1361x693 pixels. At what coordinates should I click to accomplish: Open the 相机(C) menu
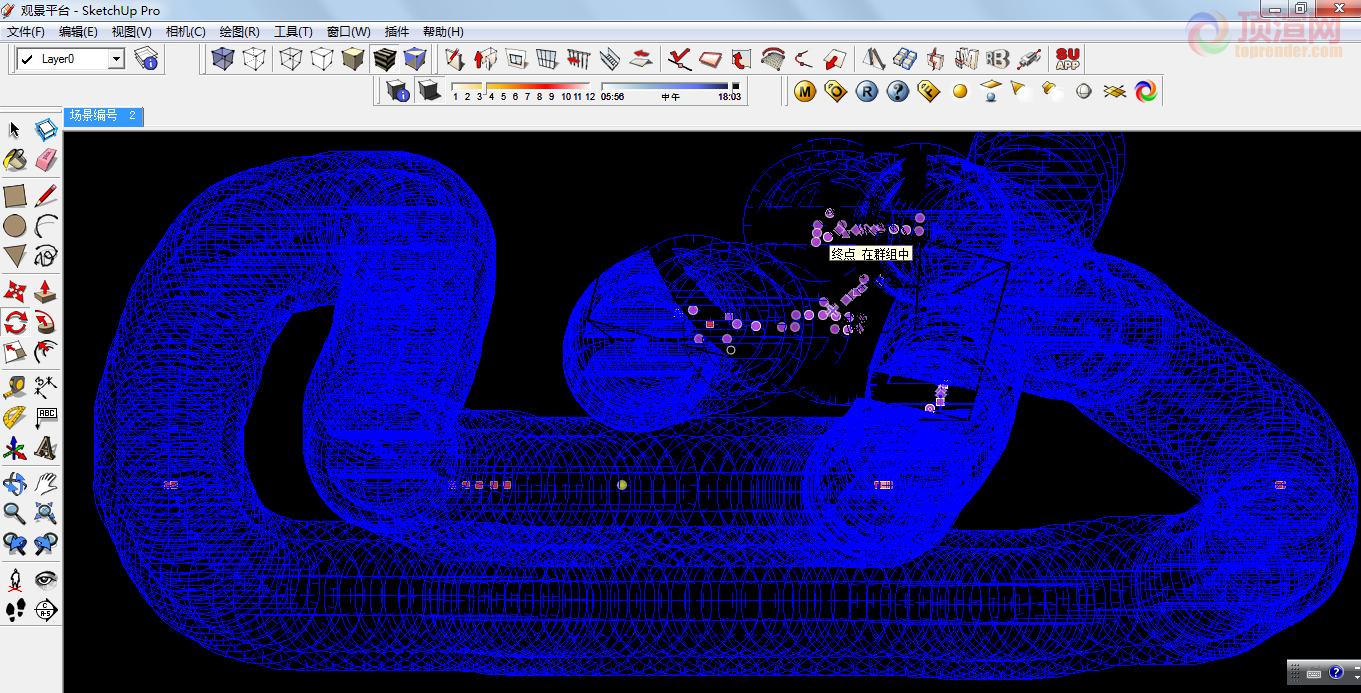click(186, 32)
